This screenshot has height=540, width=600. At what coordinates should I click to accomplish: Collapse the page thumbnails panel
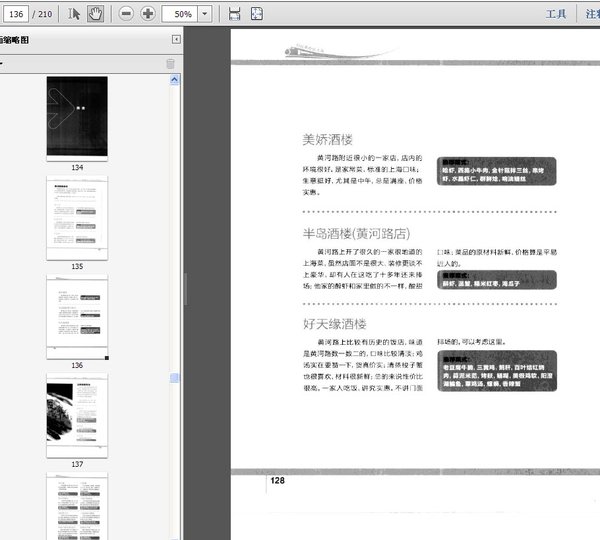(176, 40)
